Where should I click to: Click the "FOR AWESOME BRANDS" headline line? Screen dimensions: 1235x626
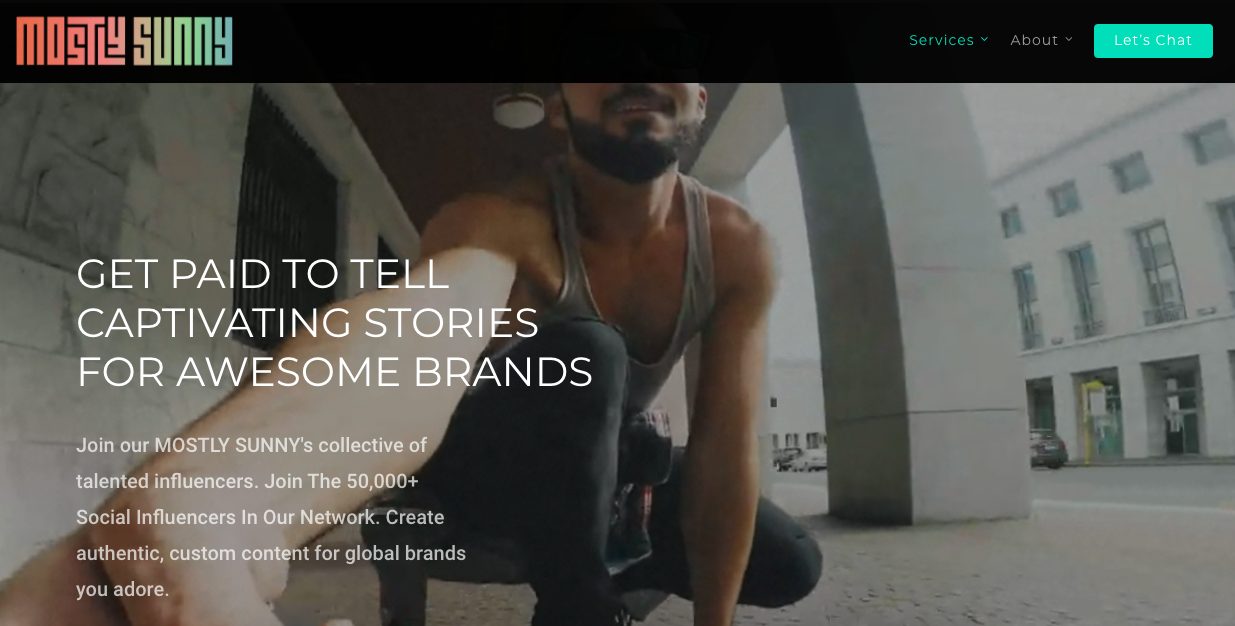click(335, 372)
